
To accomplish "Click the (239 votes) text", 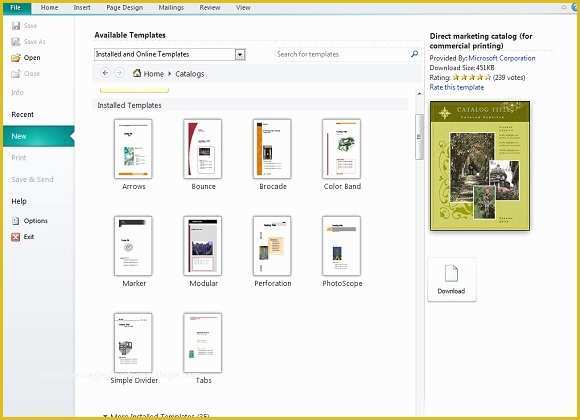I will [509, 77].
